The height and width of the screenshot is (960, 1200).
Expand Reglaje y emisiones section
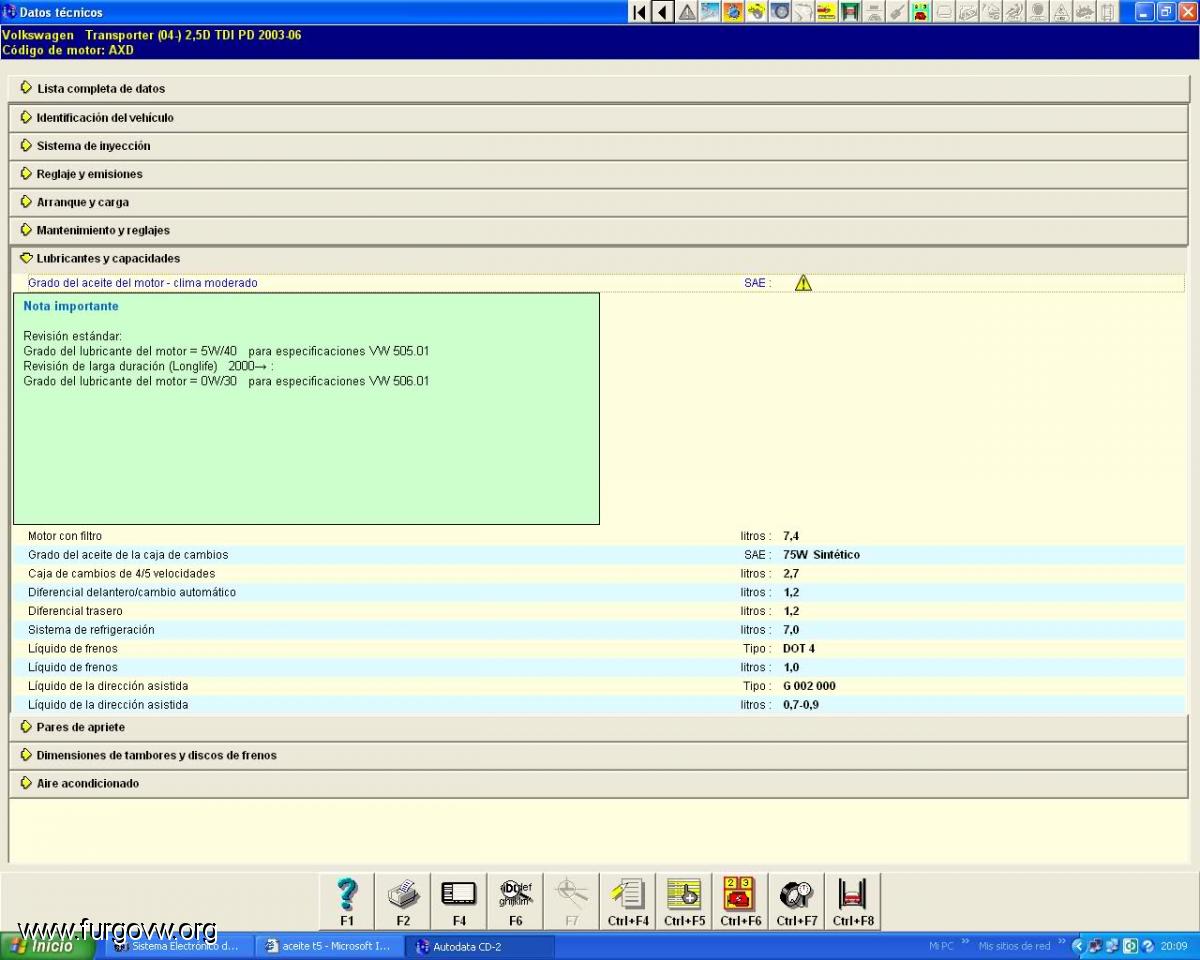pyautogui.click(x=599, y=173)
